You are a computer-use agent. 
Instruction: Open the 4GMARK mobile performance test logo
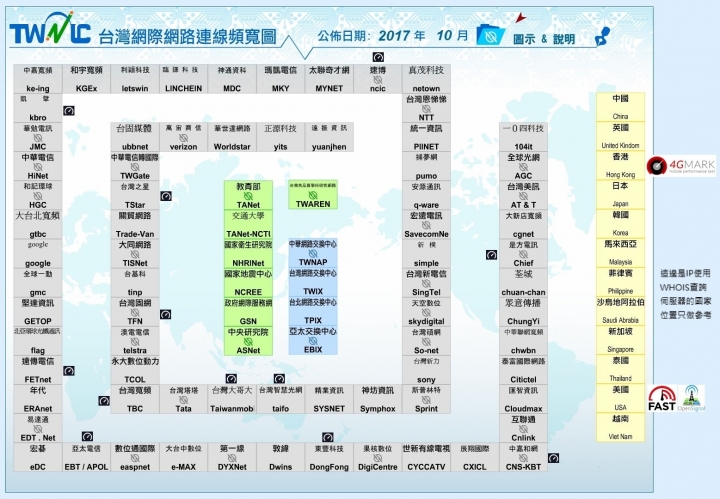pyautogui.click(x=681, y=166)
